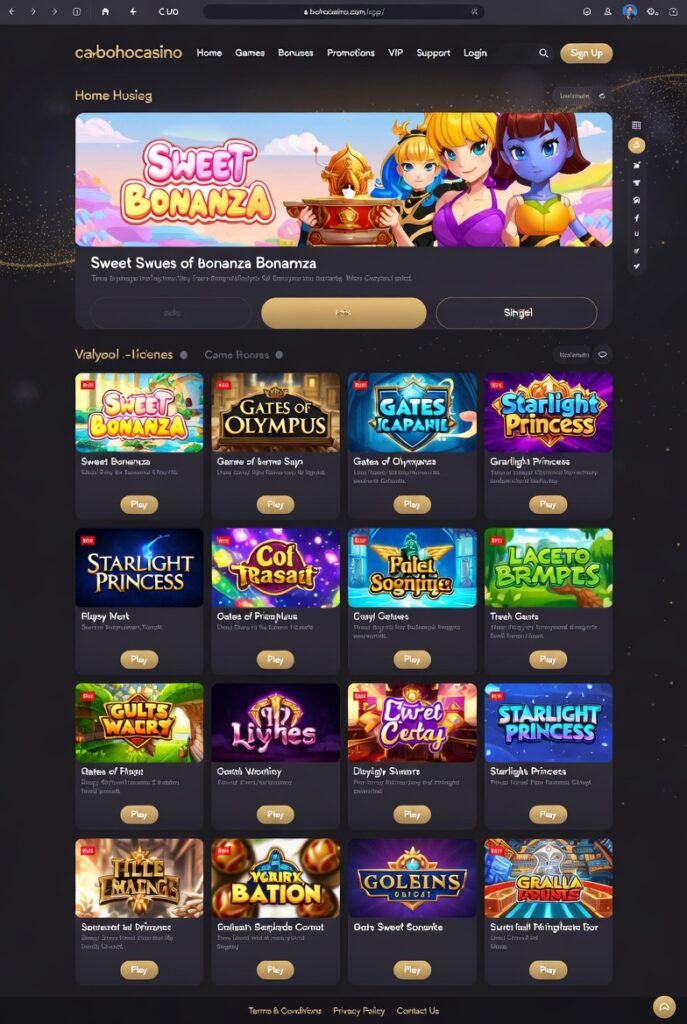Click the grid view icon in right sidebar
Screen dimensions: 687x1024
pyautogui.click(x=637, y=125)
